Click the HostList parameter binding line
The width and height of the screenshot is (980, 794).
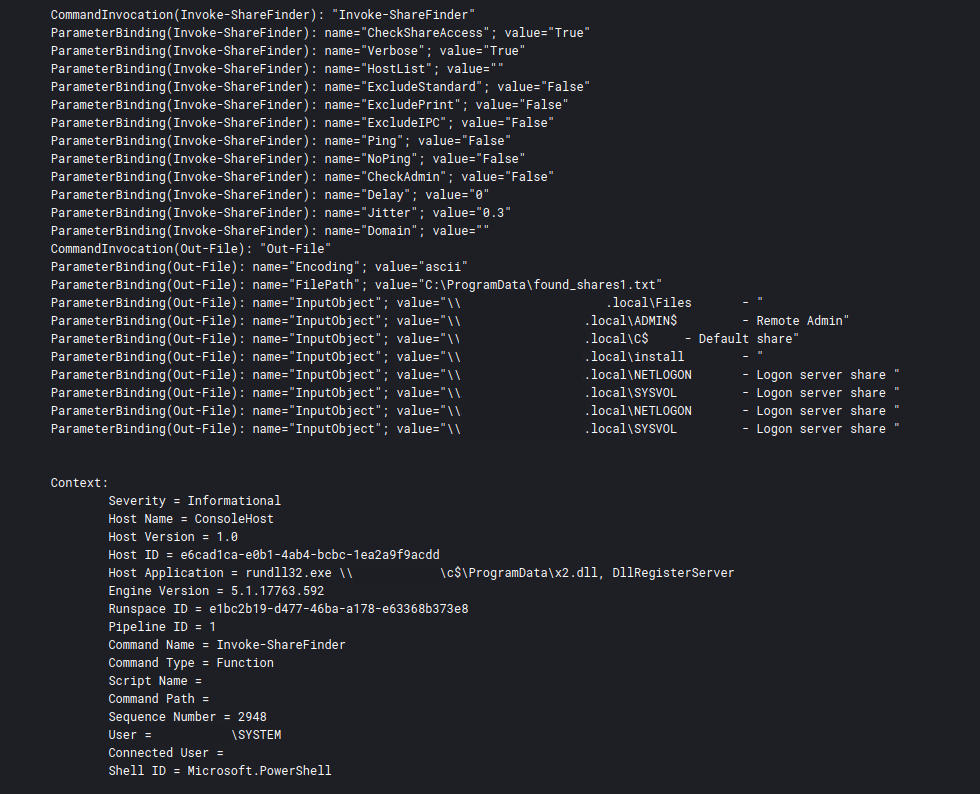[x=277, y=69]
